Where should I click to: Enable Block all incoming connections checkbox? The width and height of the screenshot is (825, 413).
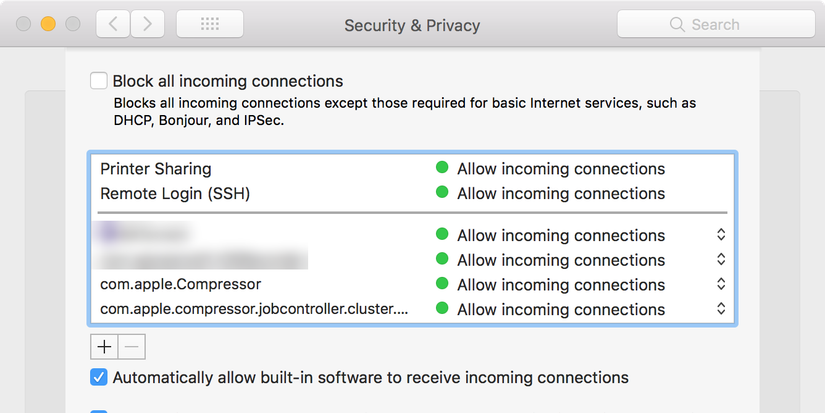pos(98,81)
